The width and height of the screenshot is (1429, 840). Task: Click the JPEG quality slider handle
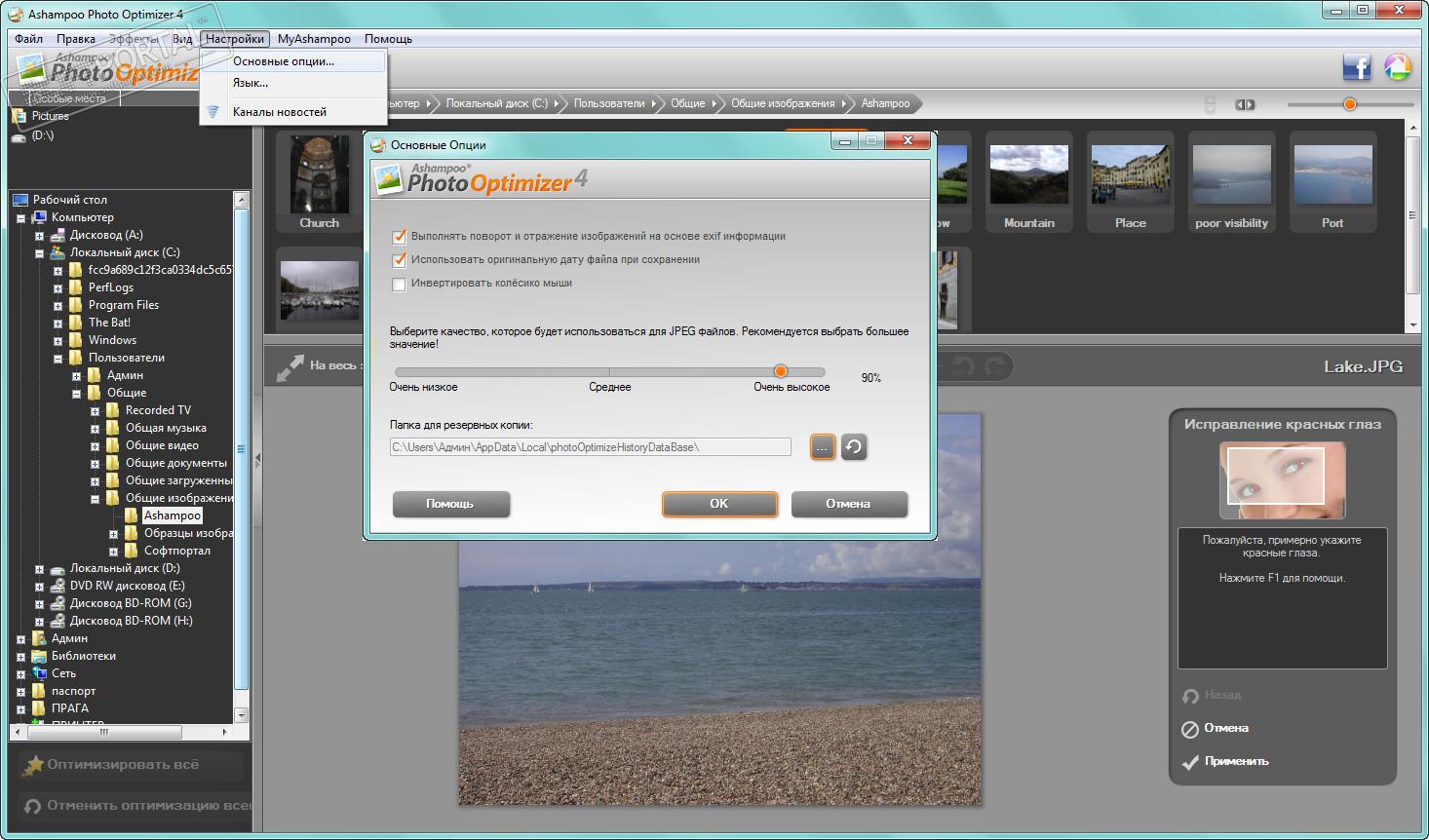point(781,371)
